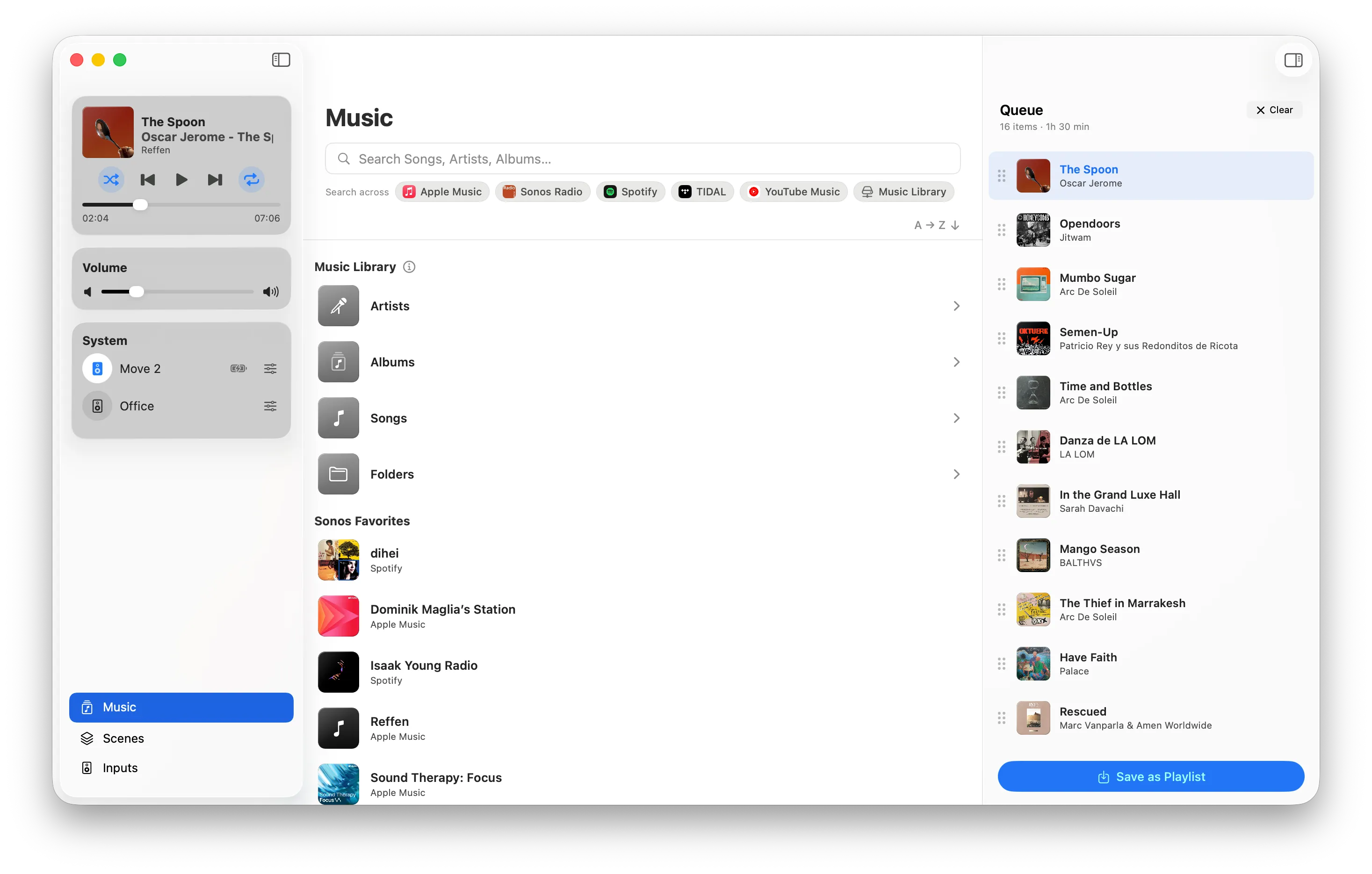Select Opendoors by Jitwam in queue

(x=1151, y=230)
